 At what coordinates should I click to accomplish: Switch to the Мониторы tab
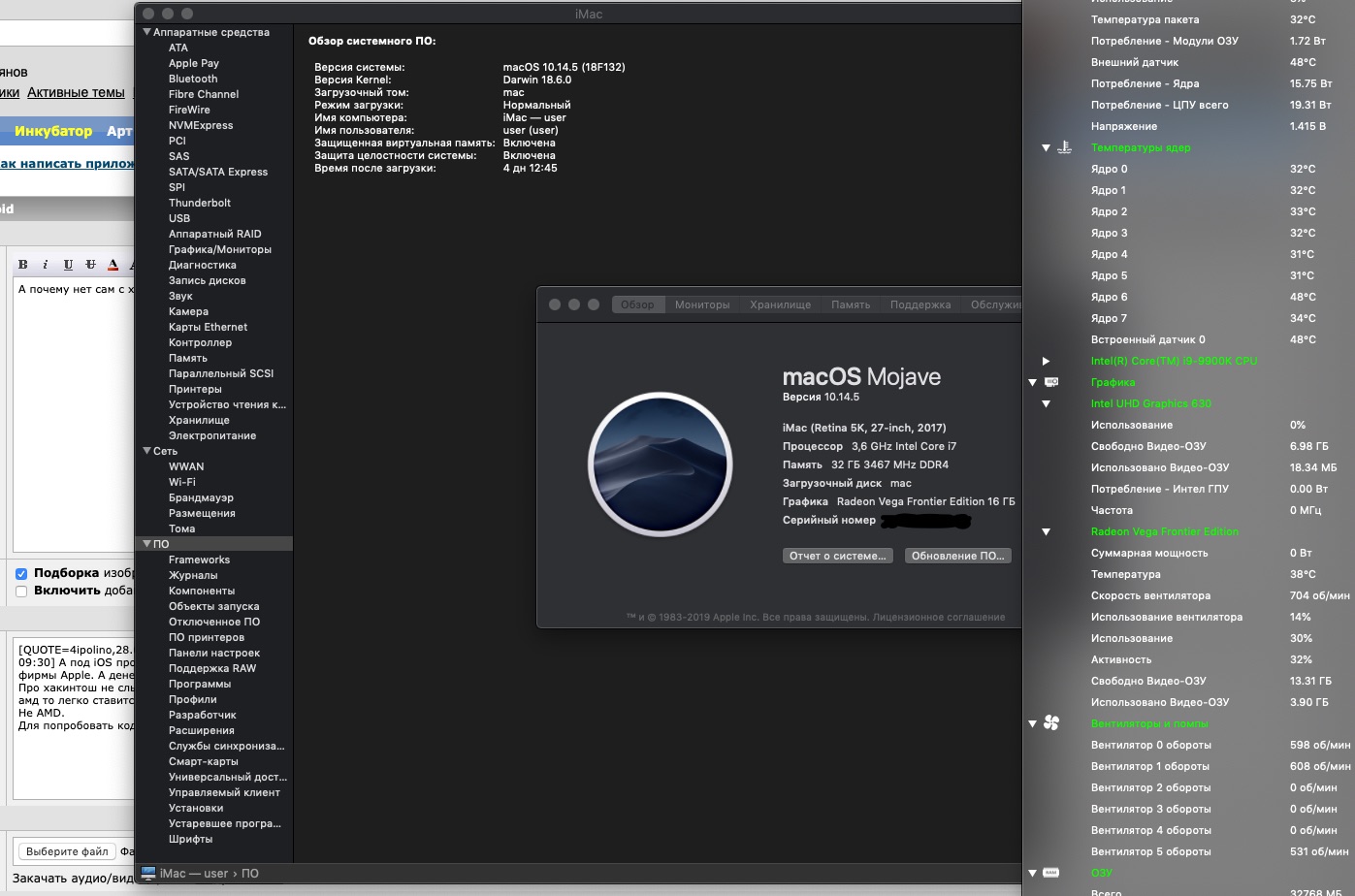tap(702, 304)
